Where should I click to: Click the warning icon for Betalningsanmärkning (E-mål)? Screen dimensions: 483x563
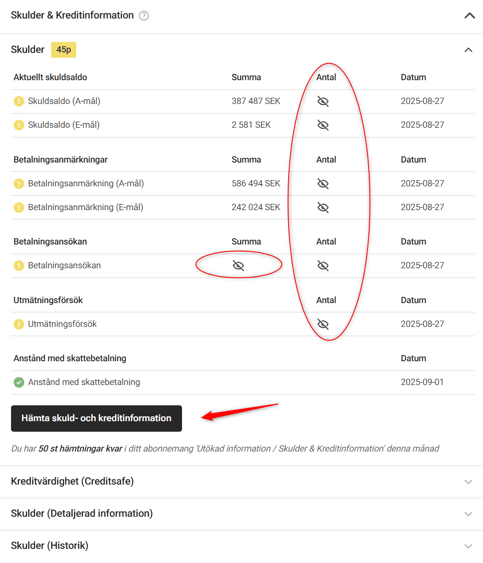[x=19, y=207]
